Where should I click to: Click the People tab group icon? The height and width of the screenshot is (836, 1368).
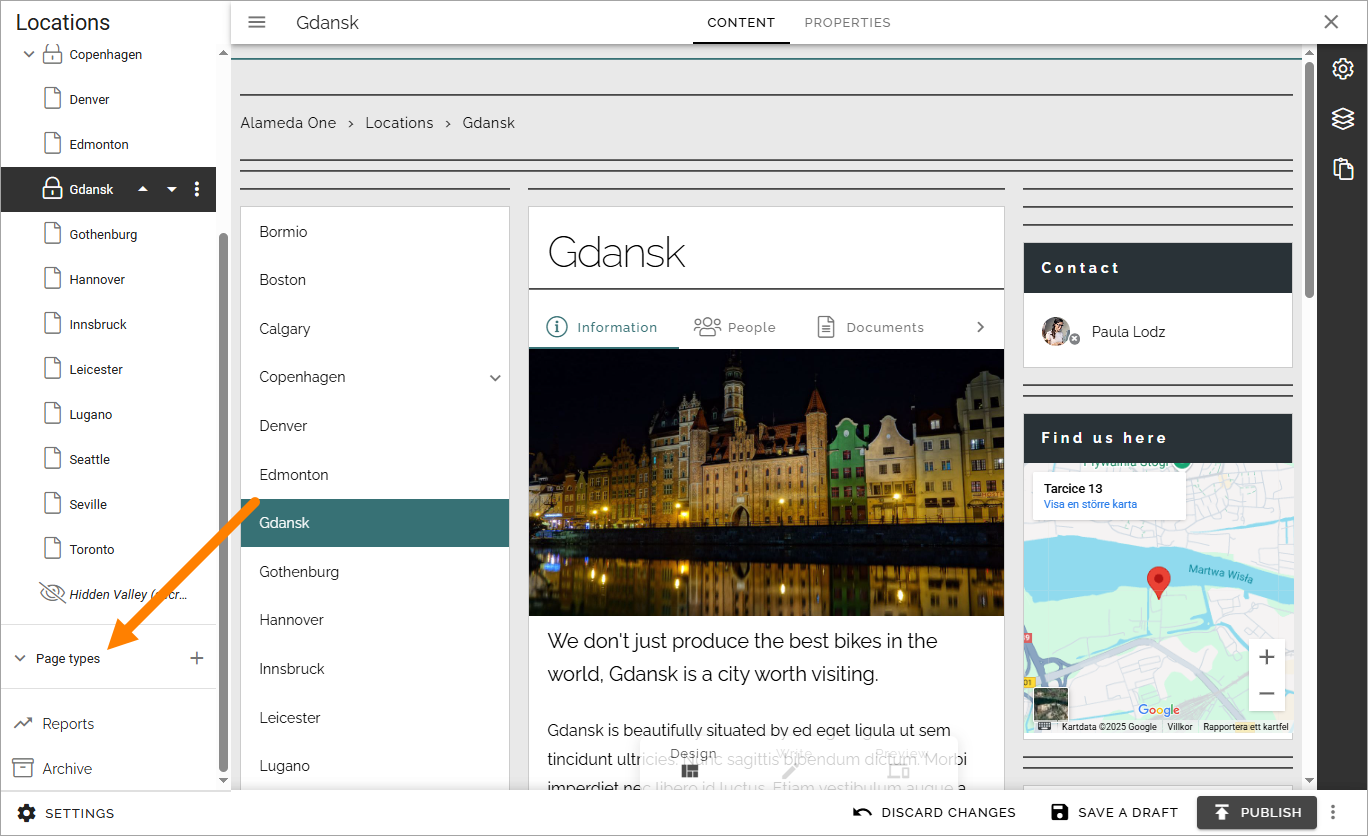pyautogui.click(x=707, y=327)
